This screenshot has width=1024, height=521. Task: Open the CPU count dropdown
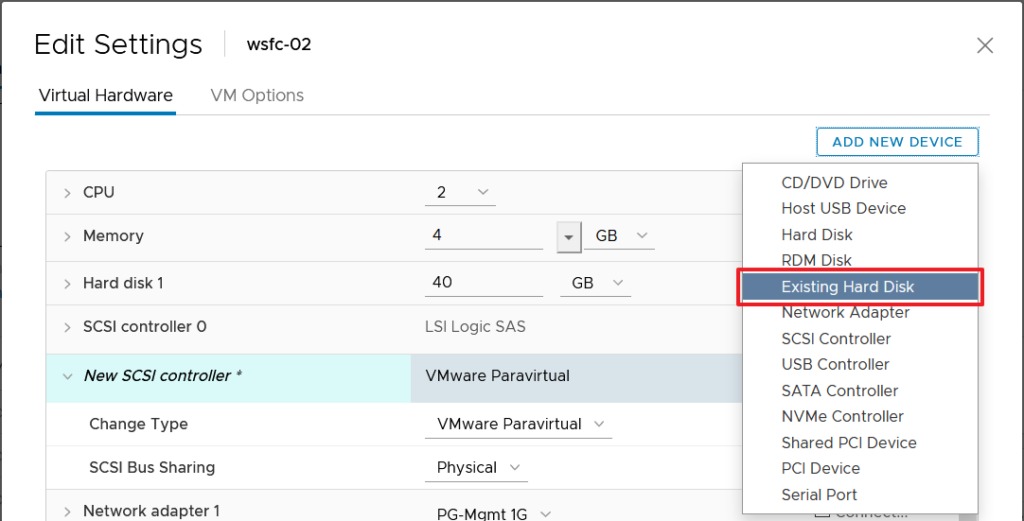pyautogui.click(x=461, y=192)
